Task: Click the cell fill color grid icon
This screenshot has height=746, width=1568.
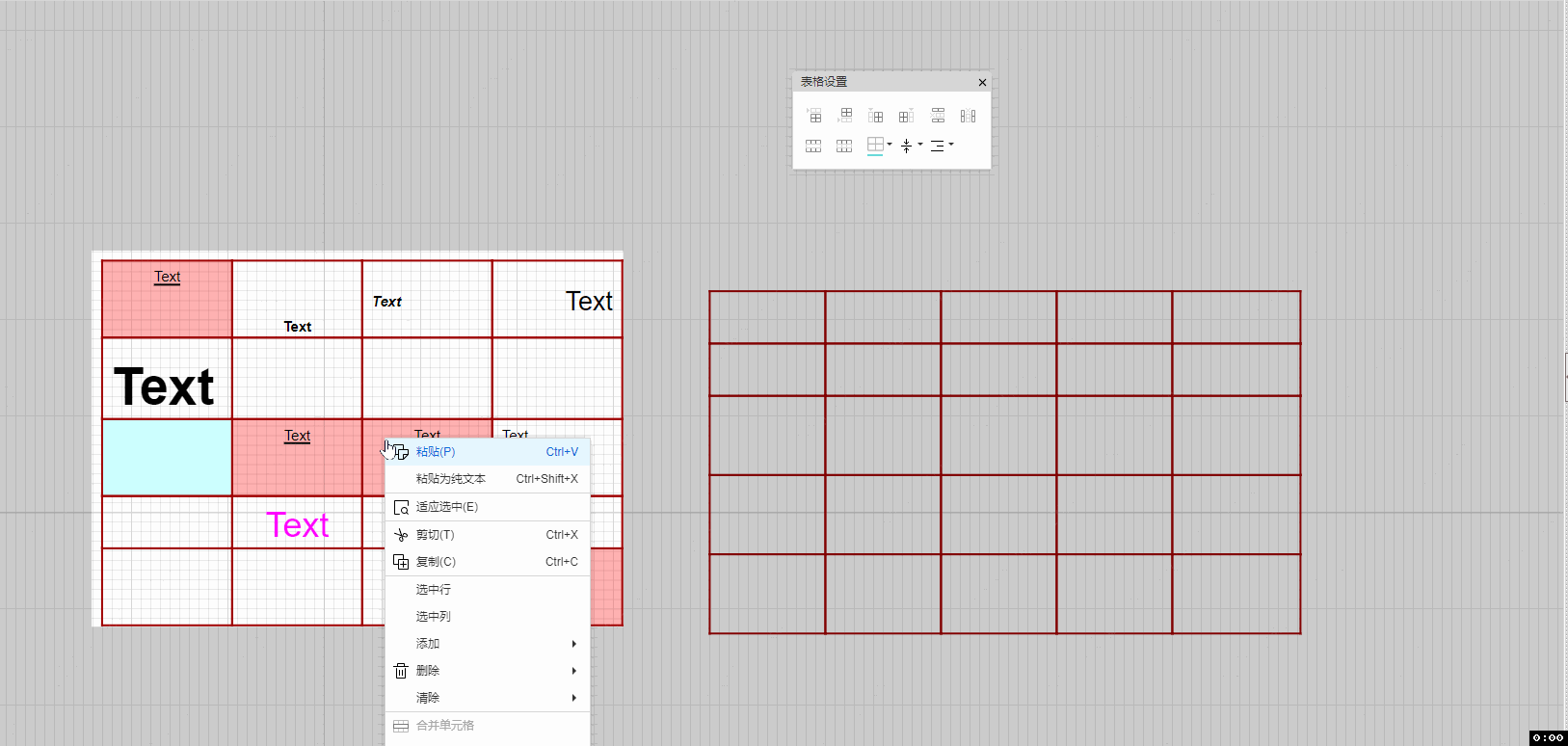Action: point(875,146)
